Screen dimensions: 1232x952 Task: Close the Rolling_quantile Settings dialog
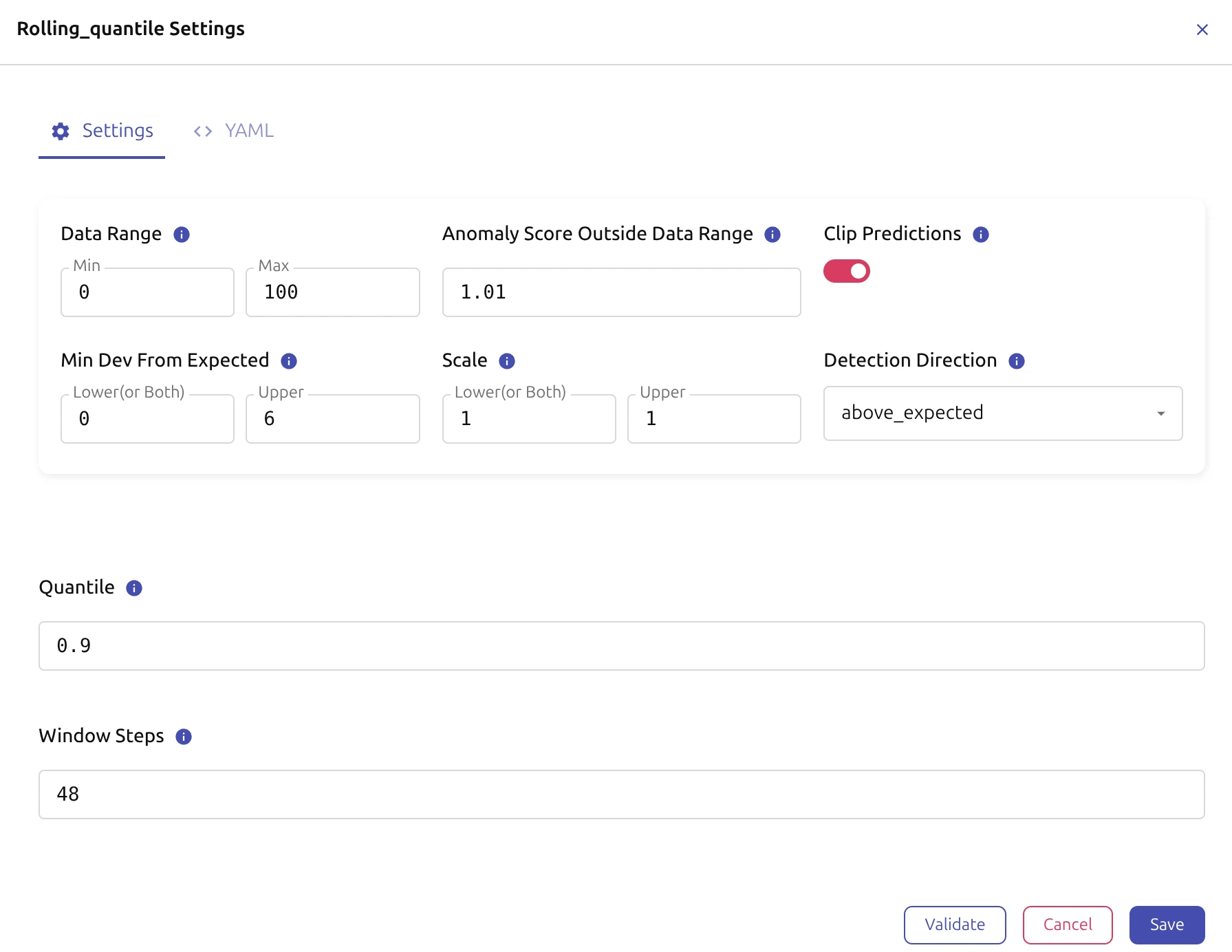[1202, 30]
